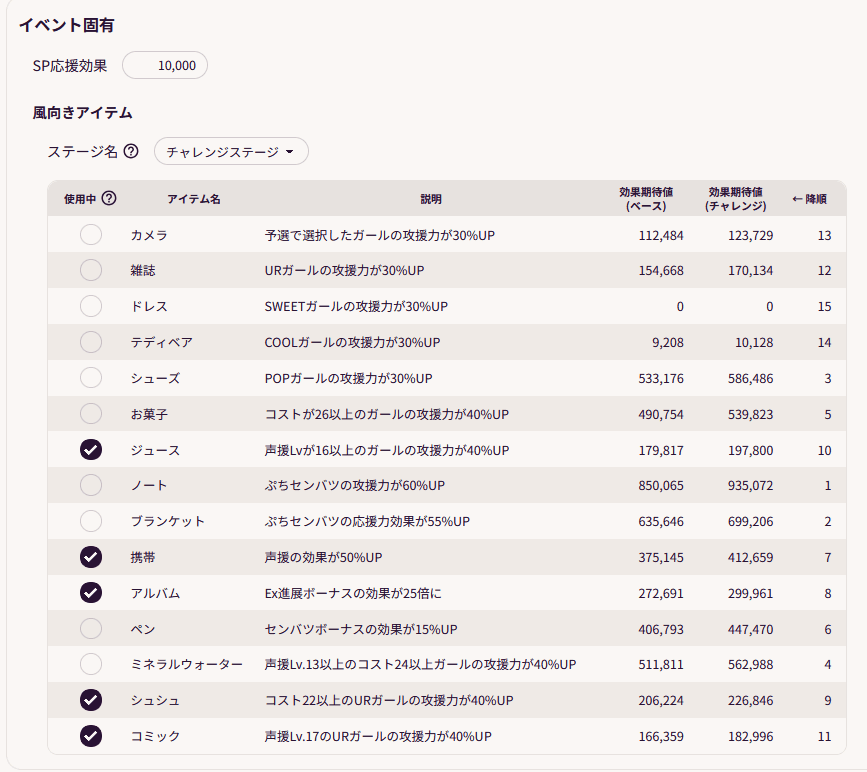
Task: Enable the ミネラルウォーター item checkbox
Action: (x=91, y=664)
